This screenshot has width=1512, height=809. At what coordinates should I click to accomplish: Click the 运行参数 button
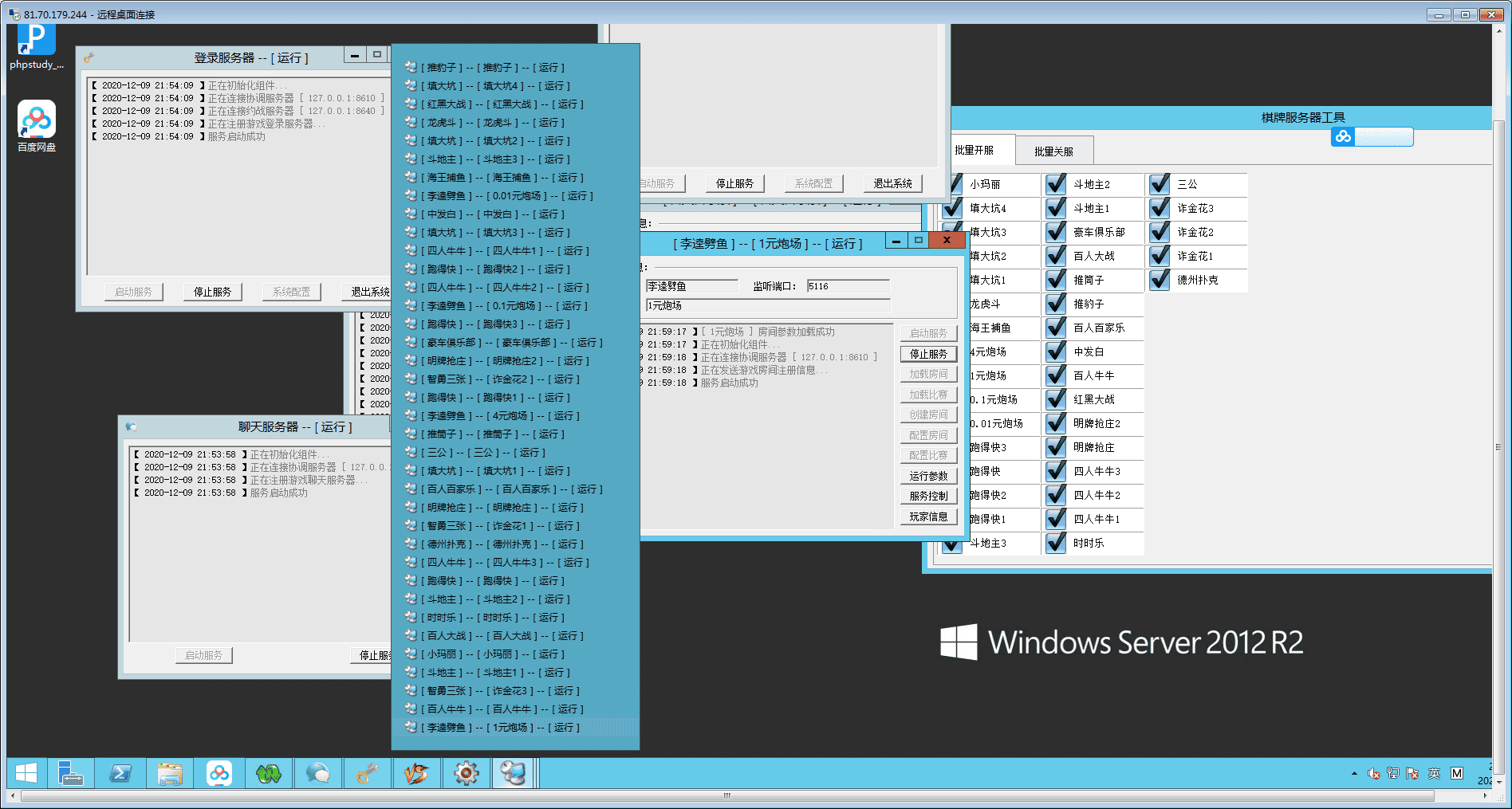[928, 476]
